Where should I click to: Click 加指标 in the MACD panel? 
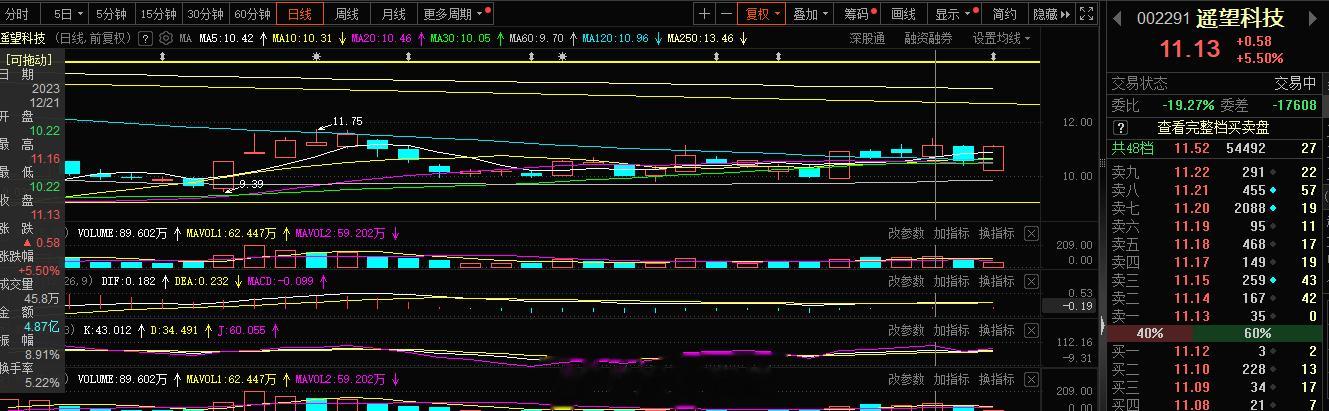tap(951, 282)
